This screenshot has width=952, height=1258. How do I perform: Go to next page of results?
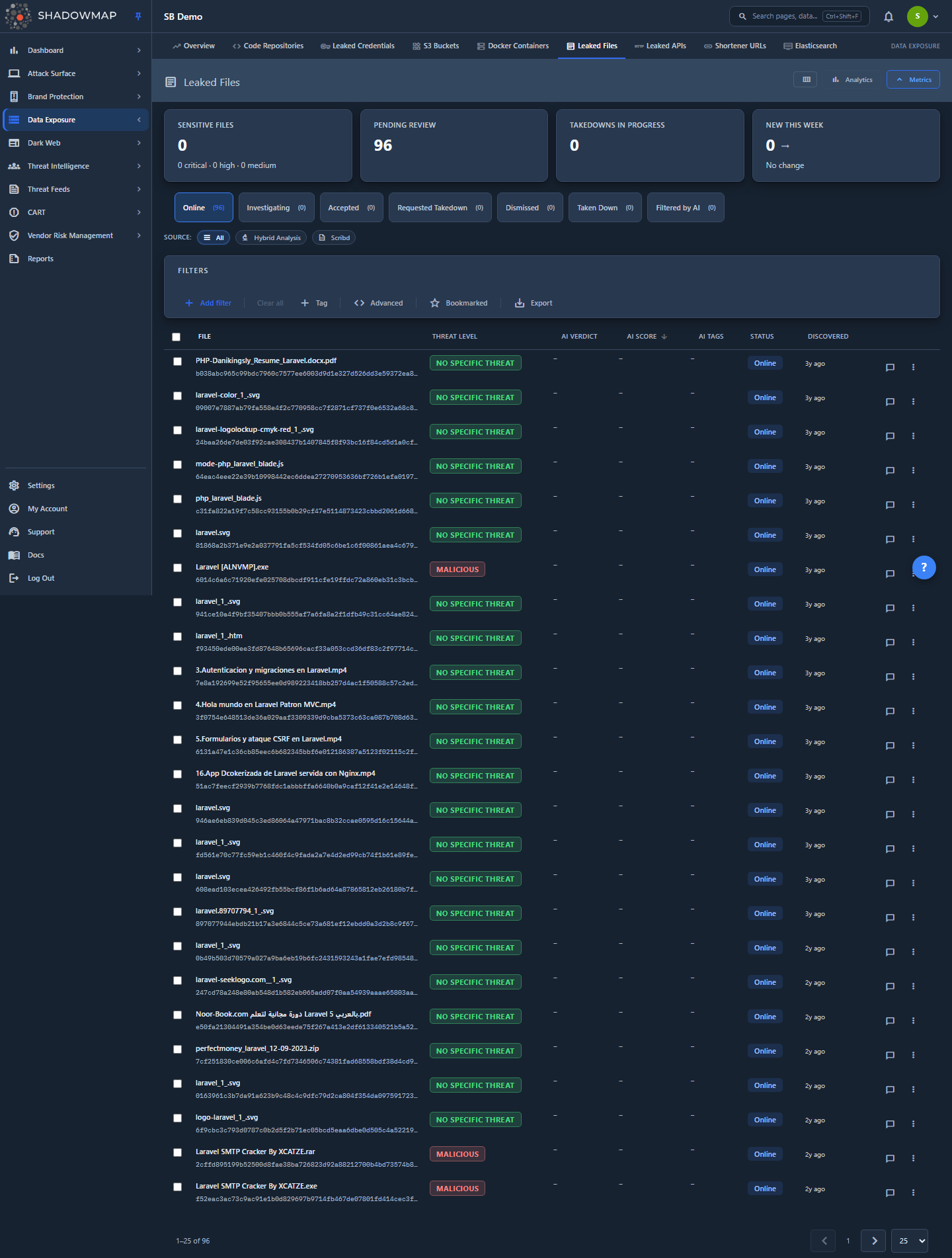pos(874,1241)
